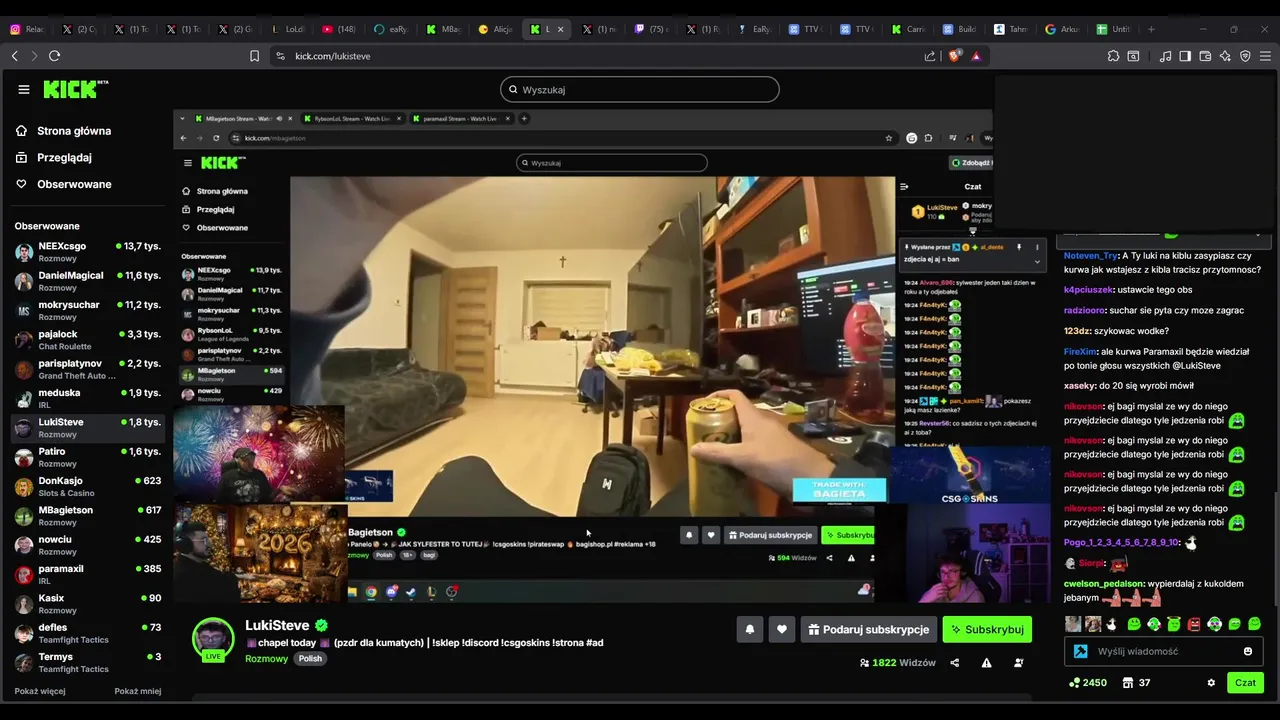The image size is (1280, 720).
Task: Expand followed list with Pokaż więcej
Action: point(40,691)
